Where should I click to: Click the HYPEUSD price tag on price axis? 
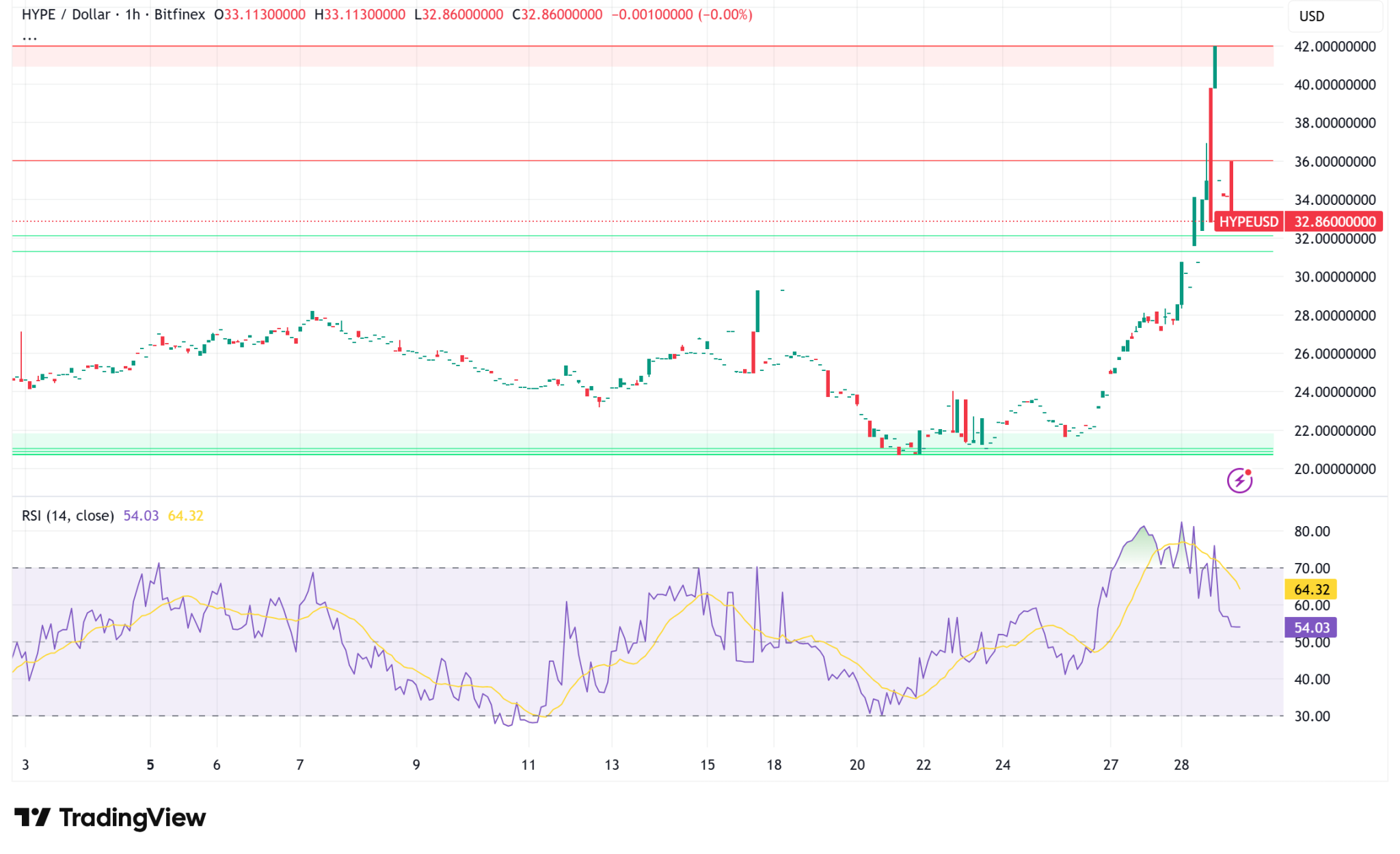click(1247, 221)
